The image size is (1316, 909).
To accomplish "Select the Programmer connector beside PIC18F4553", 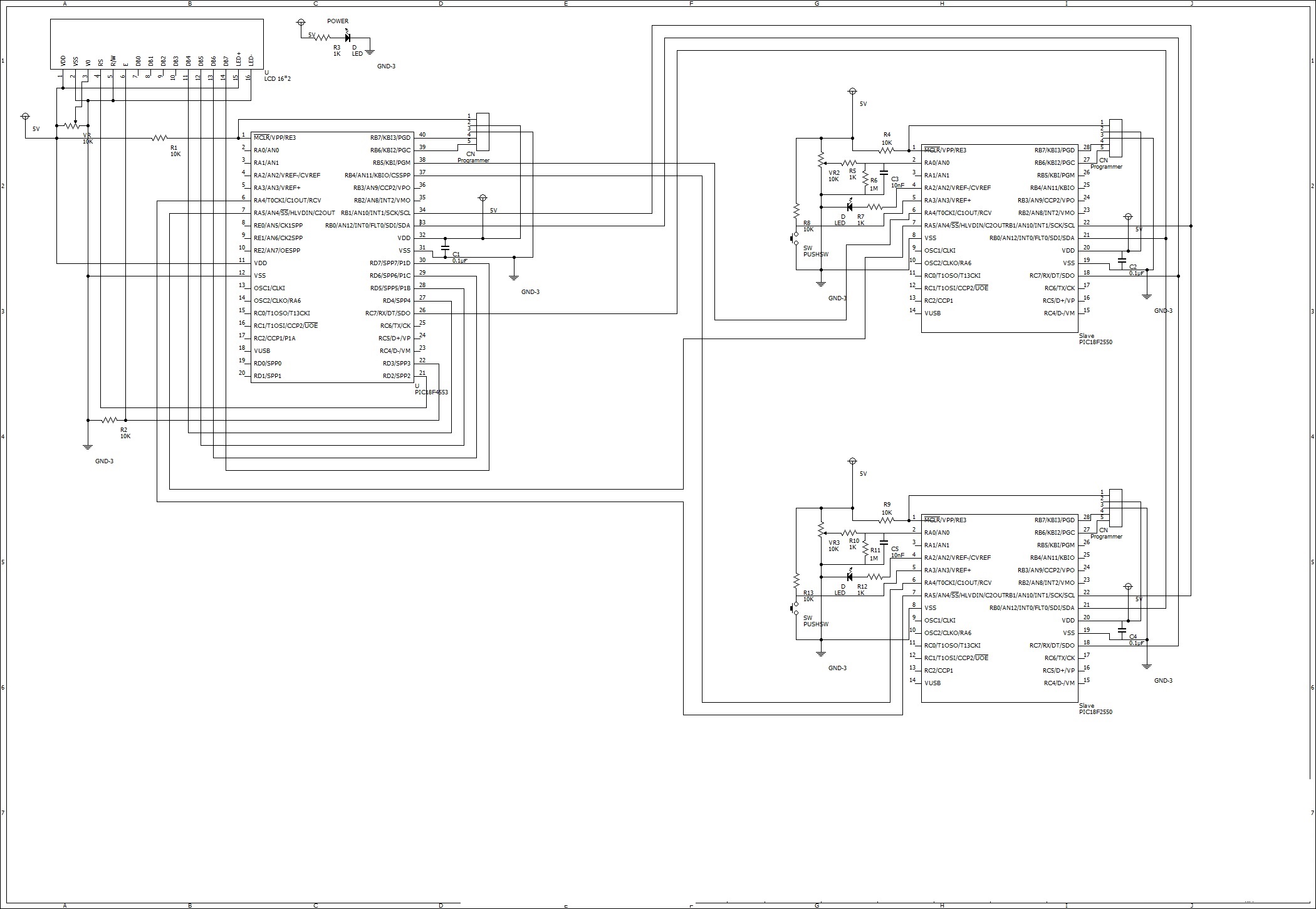I will pyautogui.click(x=483, y=132).
